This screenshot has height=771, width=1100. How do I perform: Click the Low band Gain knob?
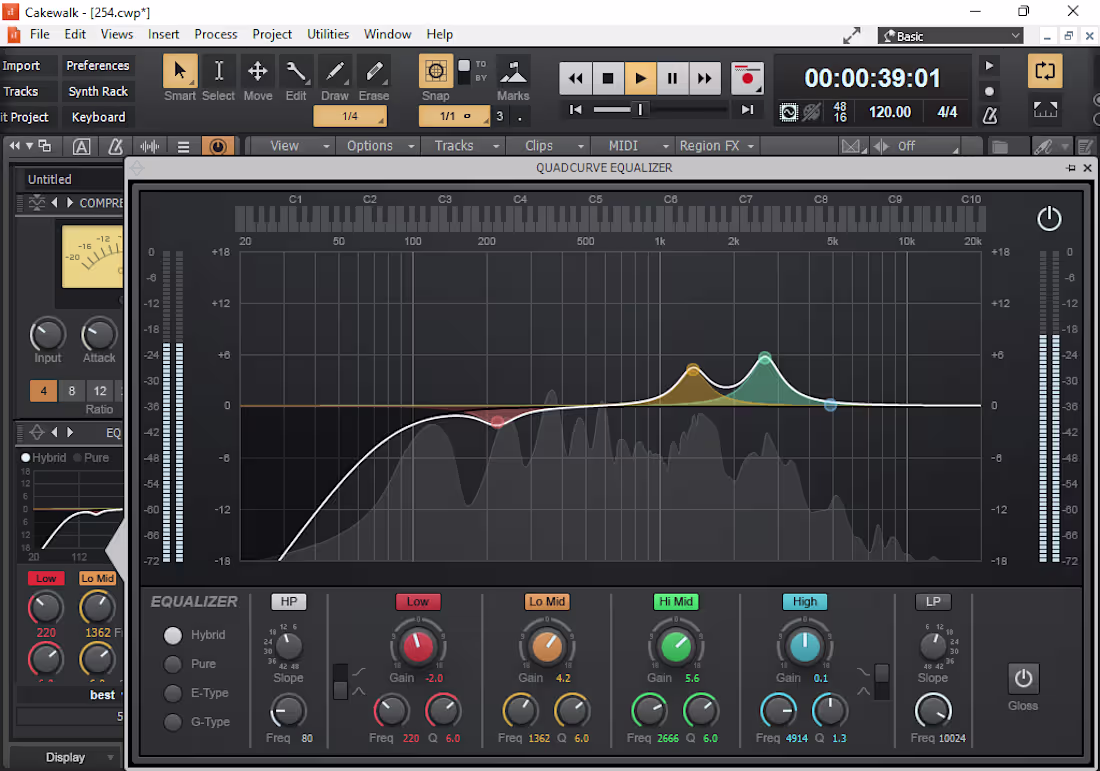[x=417, y=646]
